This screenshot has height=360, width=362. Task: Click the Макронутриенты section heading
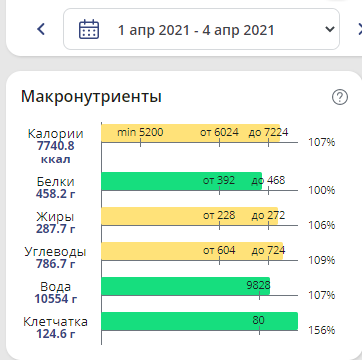point(91,97)
